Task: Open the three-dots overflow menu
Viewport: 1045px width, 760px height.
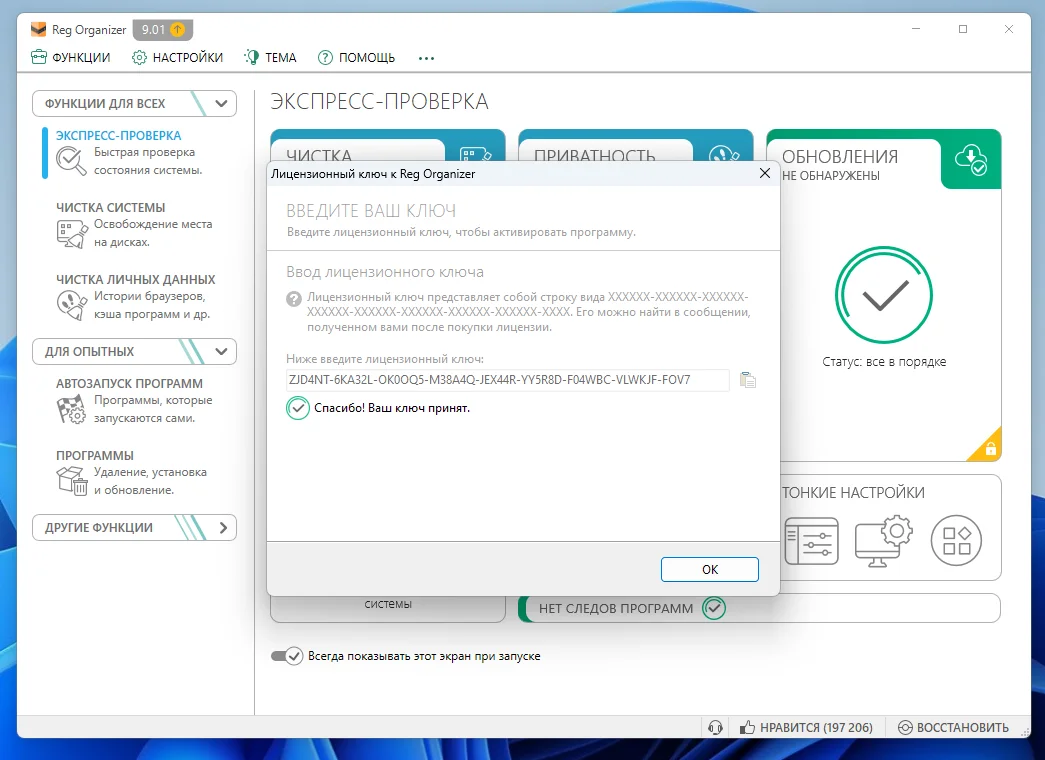Action: click(427, 58)
